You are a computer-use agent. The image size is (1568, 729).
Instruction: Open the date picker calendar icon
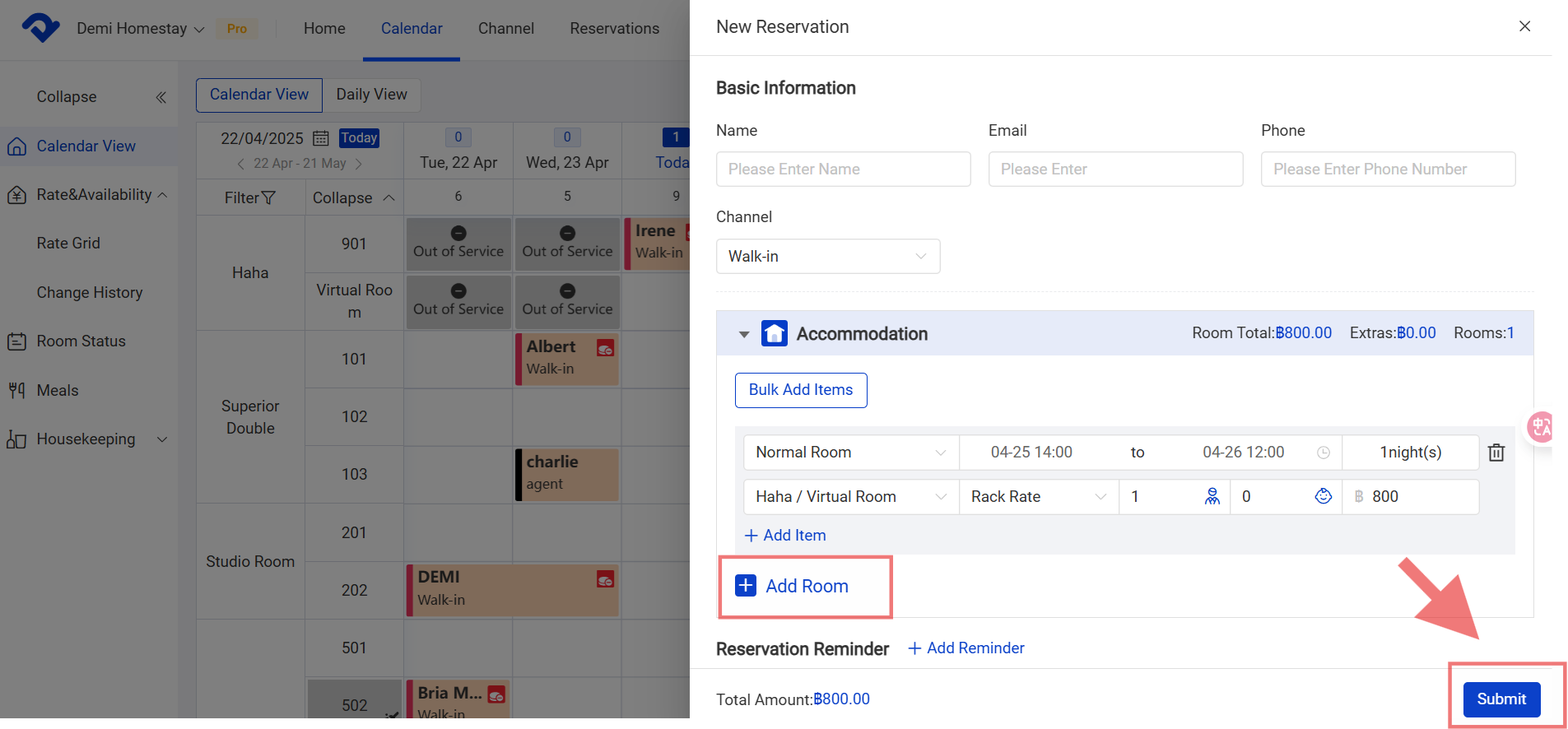point(321,138)
